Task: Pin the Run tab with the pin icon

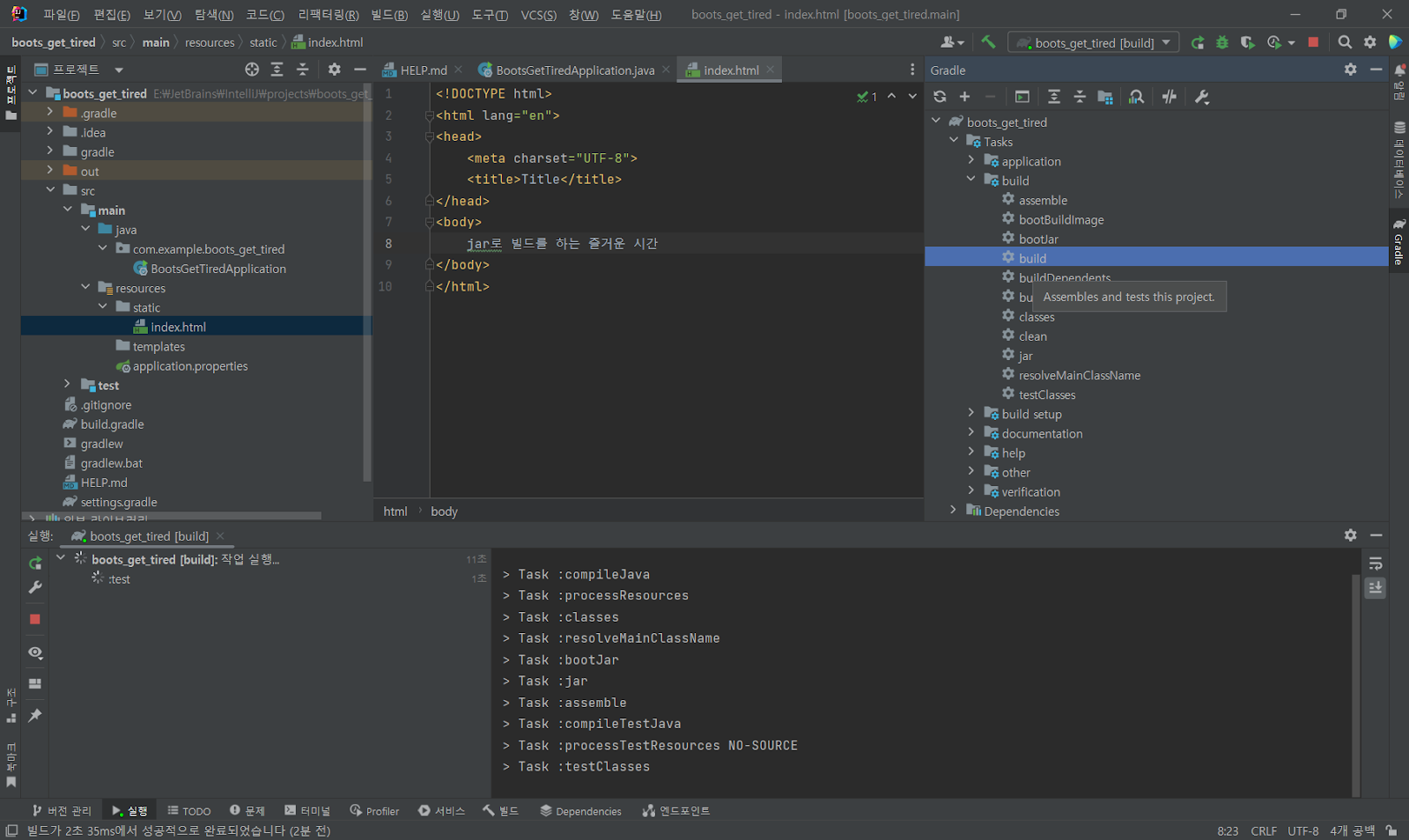Action: [x=35, y=716]
